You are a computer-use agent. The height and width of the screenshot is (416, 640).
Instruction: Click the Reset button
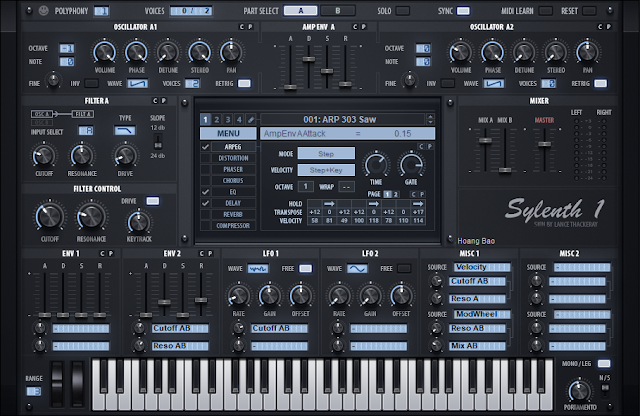(589, 11)
